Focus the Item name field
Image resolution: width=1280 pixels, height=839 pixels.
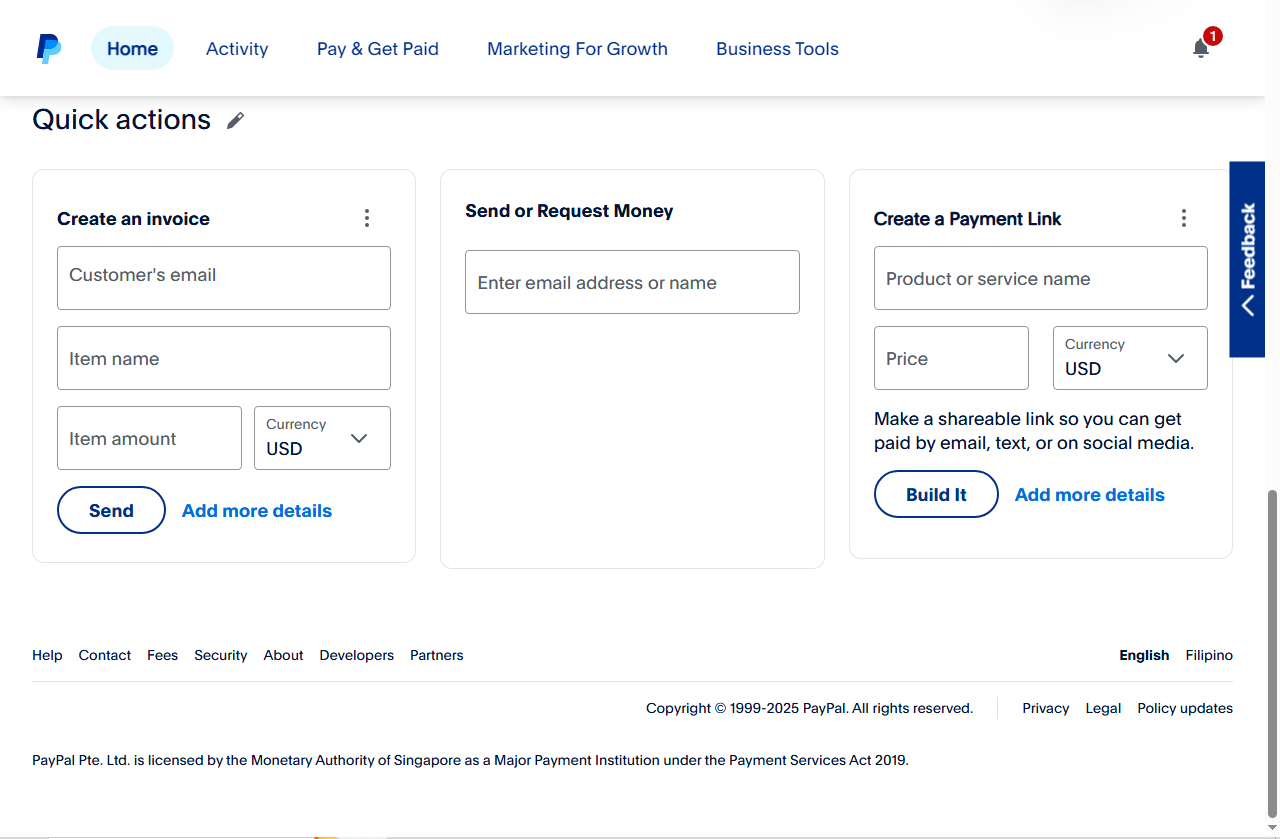pyautogui.click(x=224, y=358)
